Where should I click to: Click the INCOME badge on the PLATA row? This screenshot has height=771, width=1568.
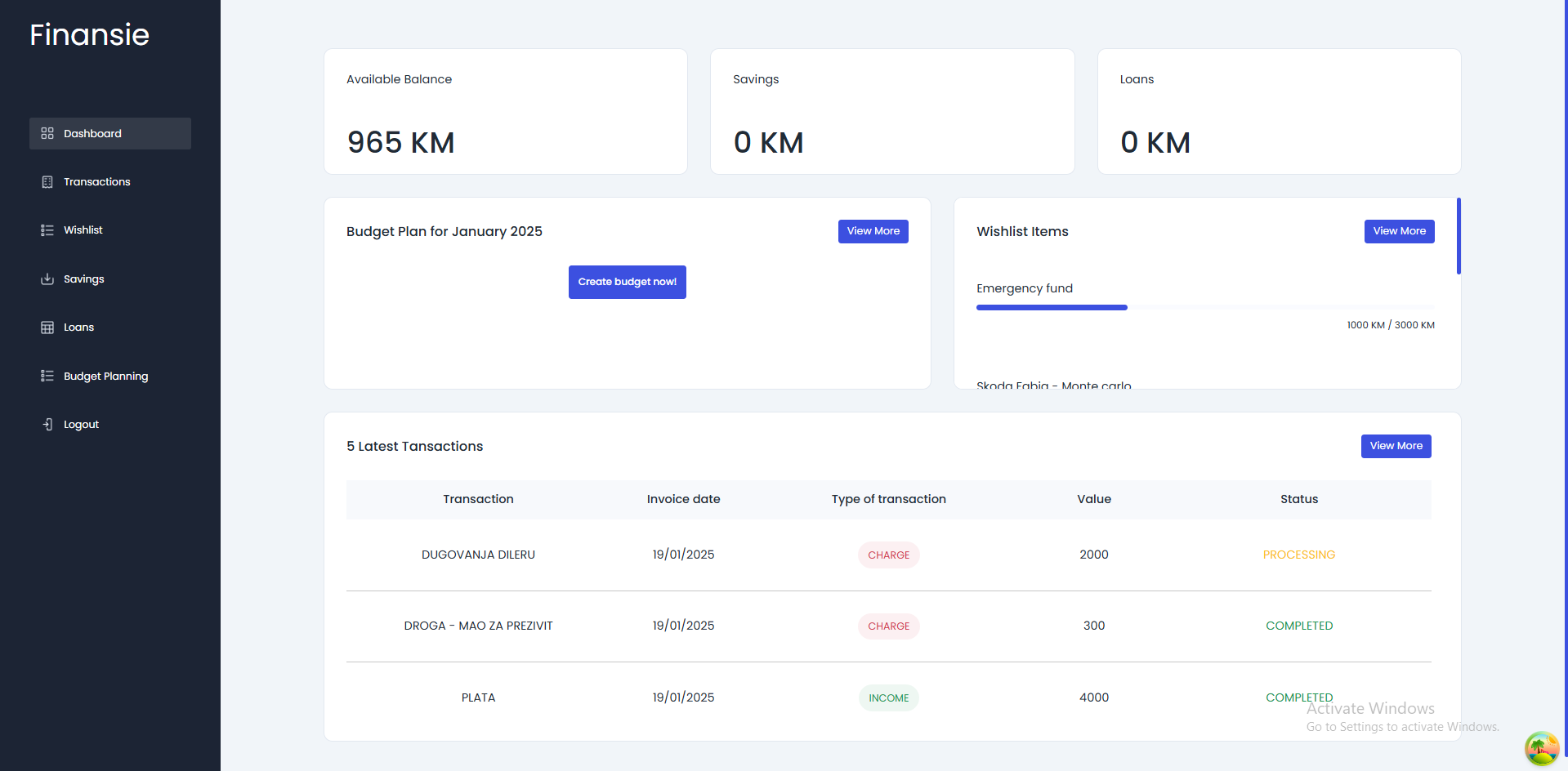click(x=888, y=697)
